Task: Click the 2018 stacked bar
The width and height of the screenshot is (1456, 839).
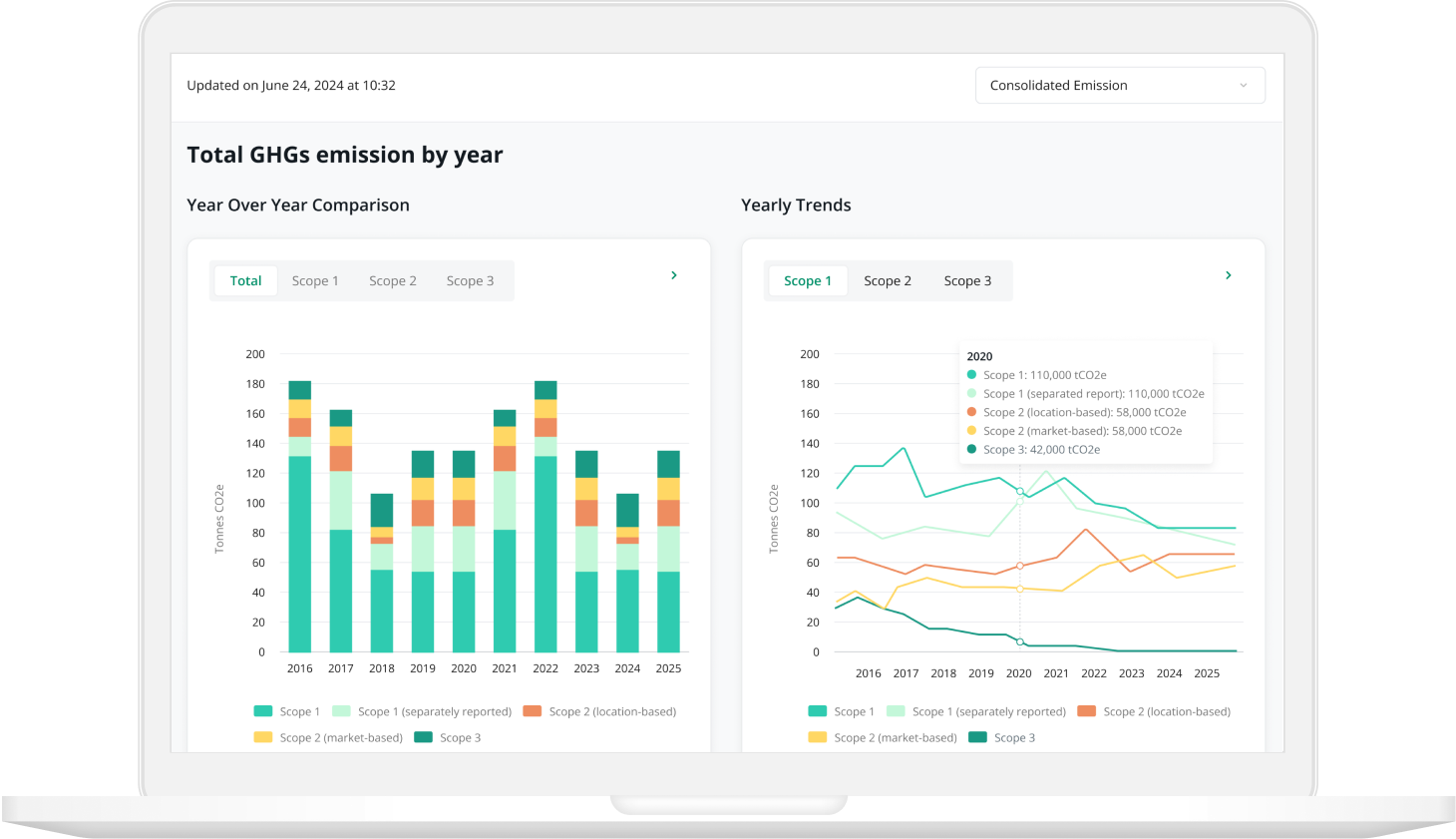Action: point(382,574)
